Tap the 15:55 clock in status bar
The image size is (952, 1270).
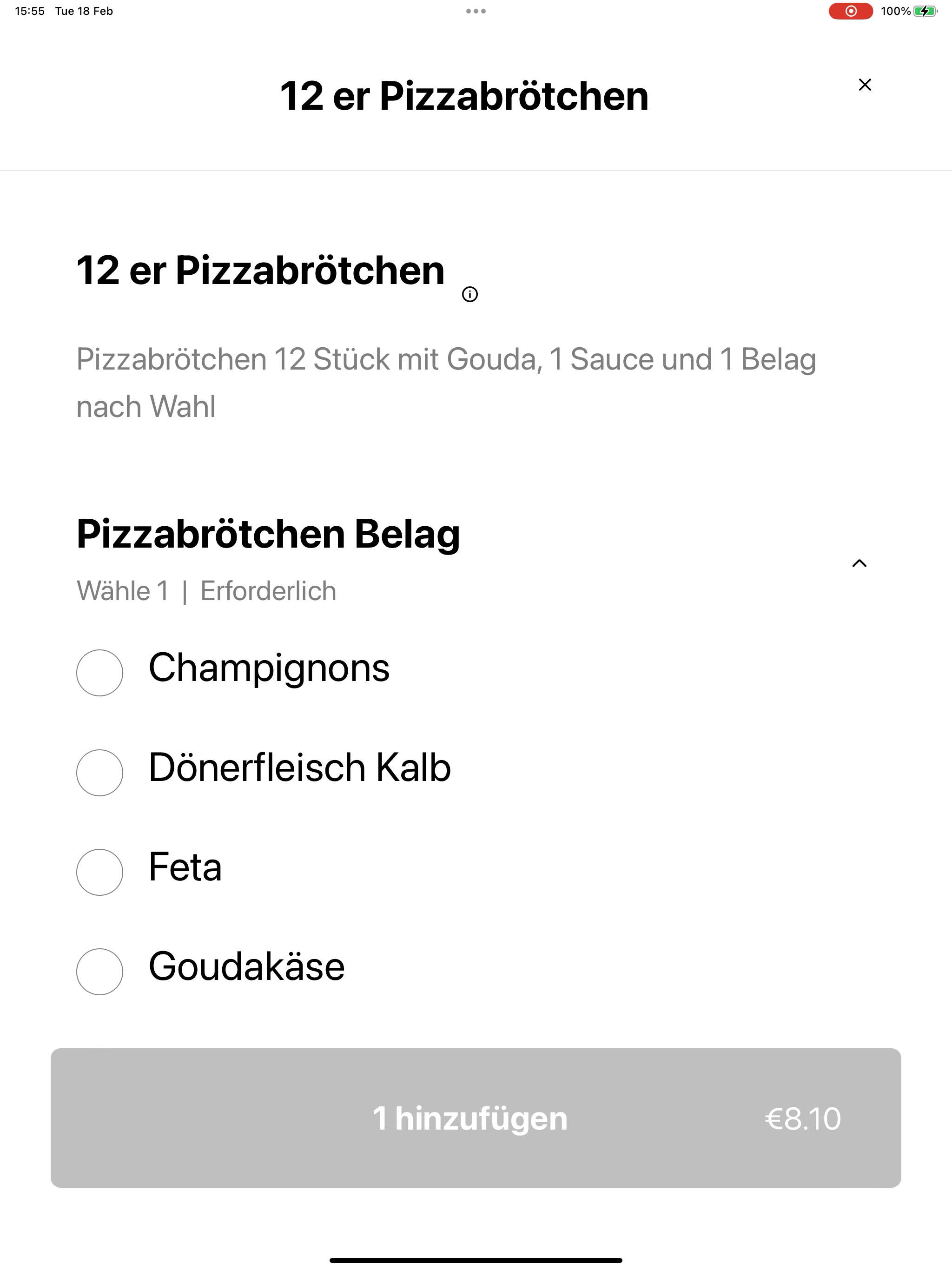point(30,11)
